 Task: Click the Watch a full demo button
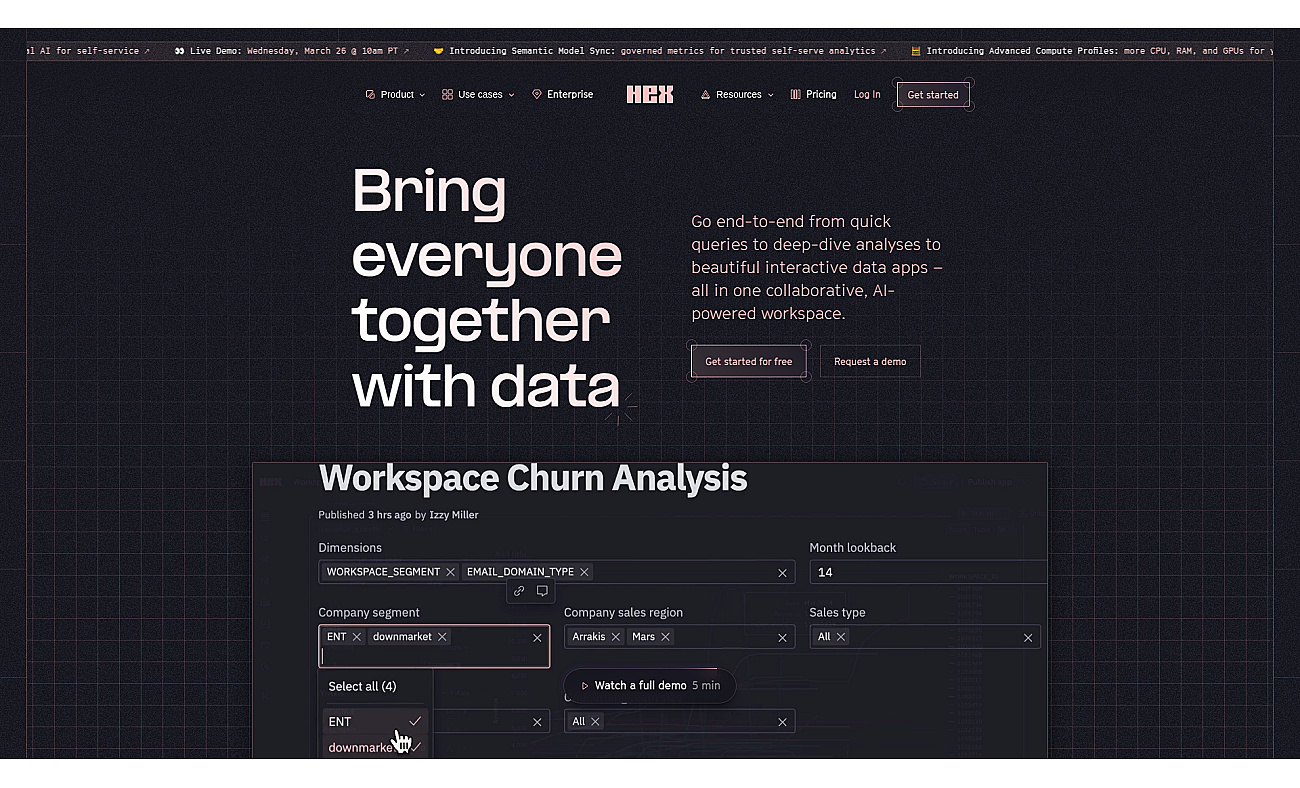click(649, 686)
